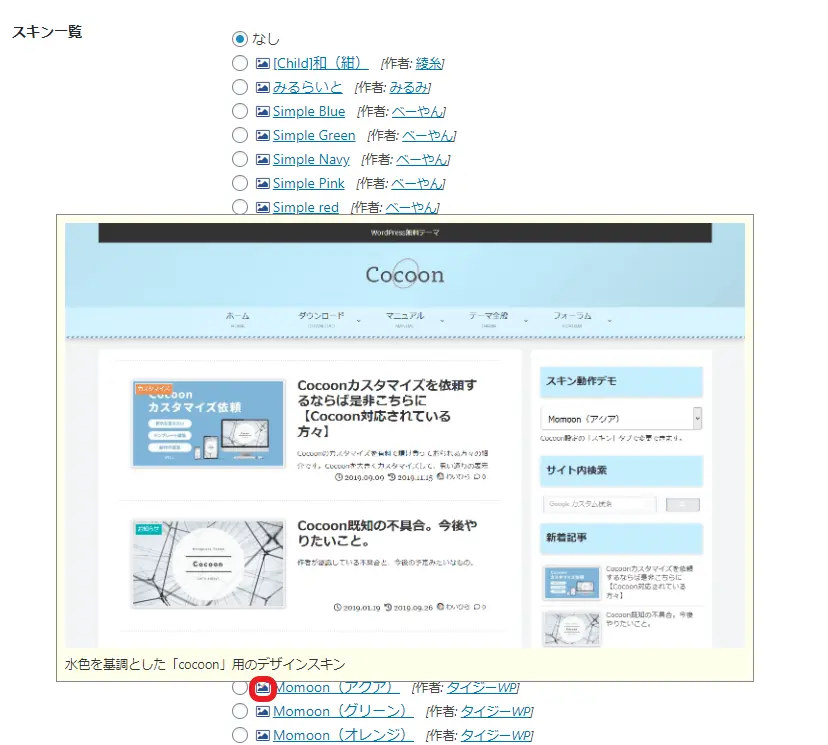828x745 pixels.
Task: Visit author link みるみ
Action: pos(409,87)
